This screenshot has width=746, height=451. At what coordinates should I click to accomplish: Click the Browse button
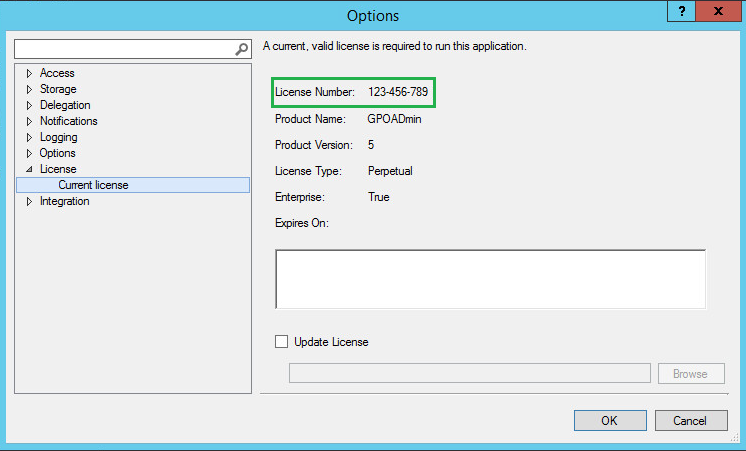tap(690, 374)
